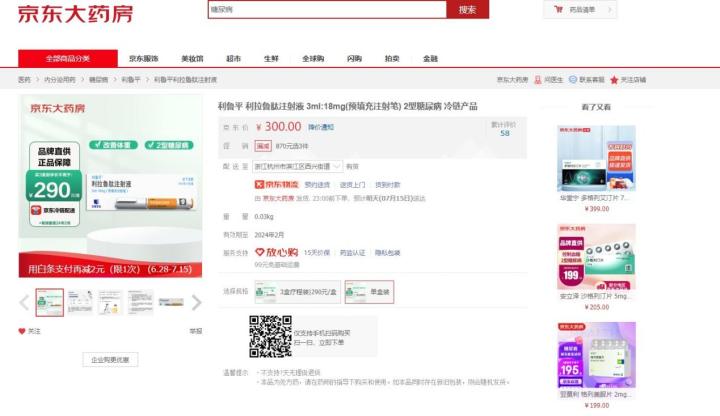Open the ¥205.00 recommended product image

tap(596, 257)
